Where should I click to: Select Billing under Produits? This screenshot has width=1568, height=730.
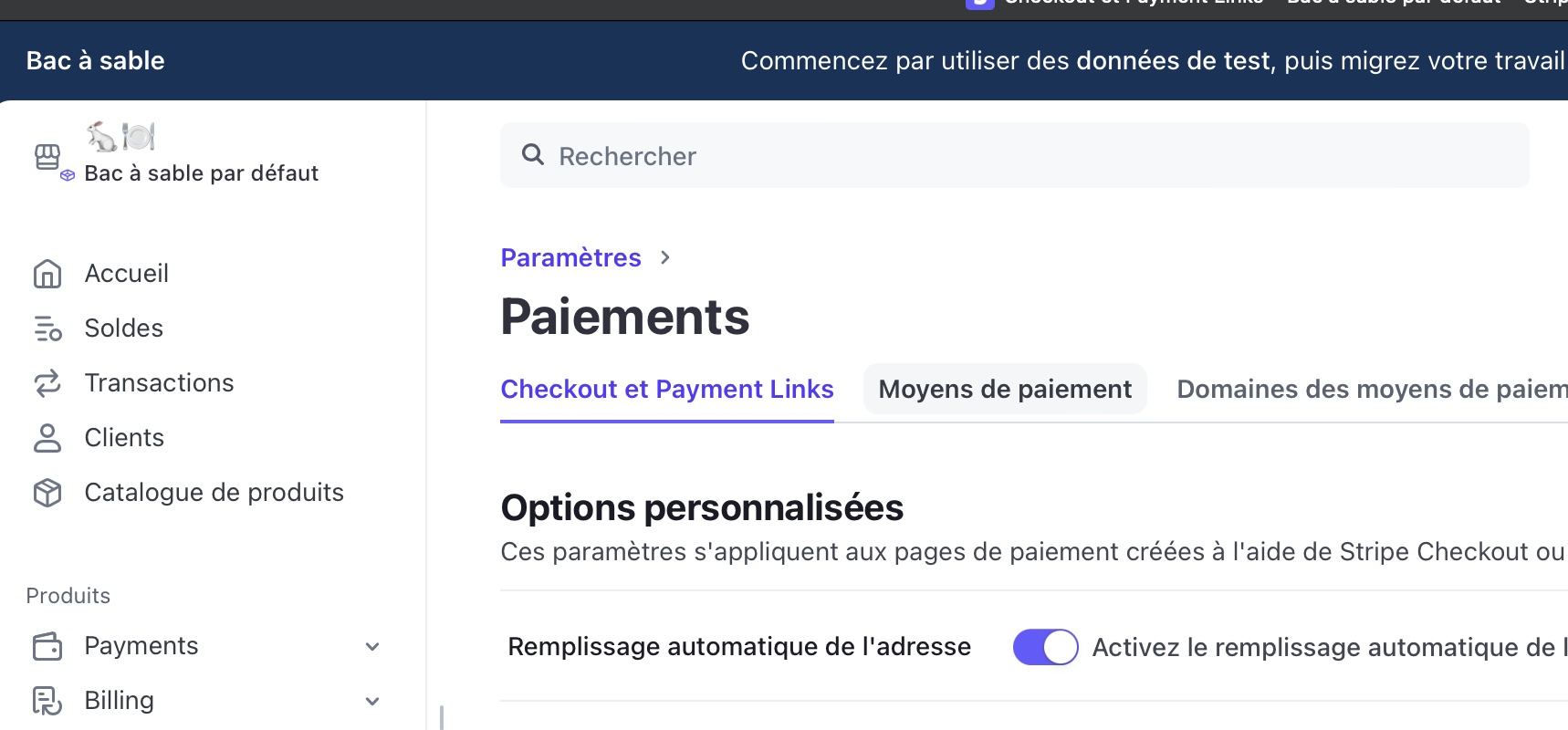[x=120, y=701]
